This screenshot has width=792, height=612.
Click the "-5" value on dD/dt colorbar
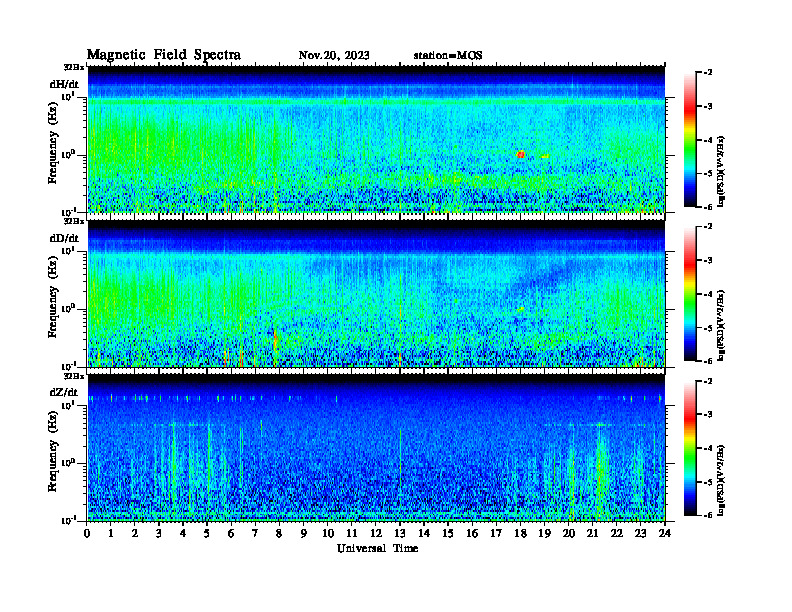(708, 328)
